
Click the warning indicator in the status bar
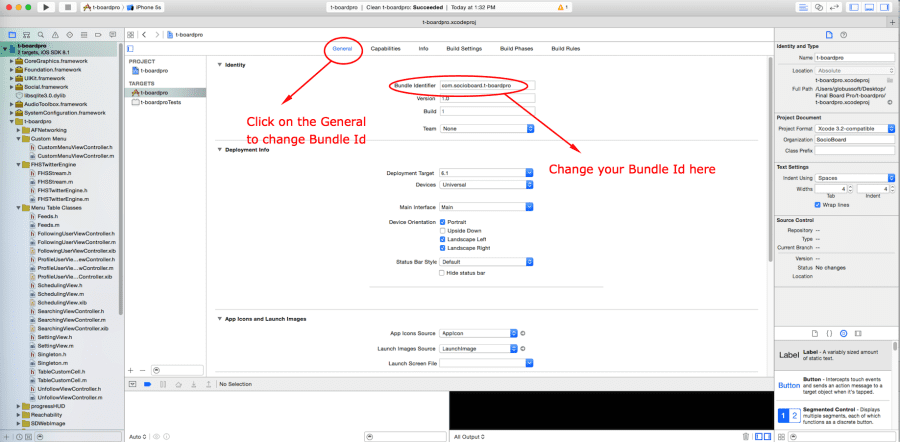[x=563, y=7]
